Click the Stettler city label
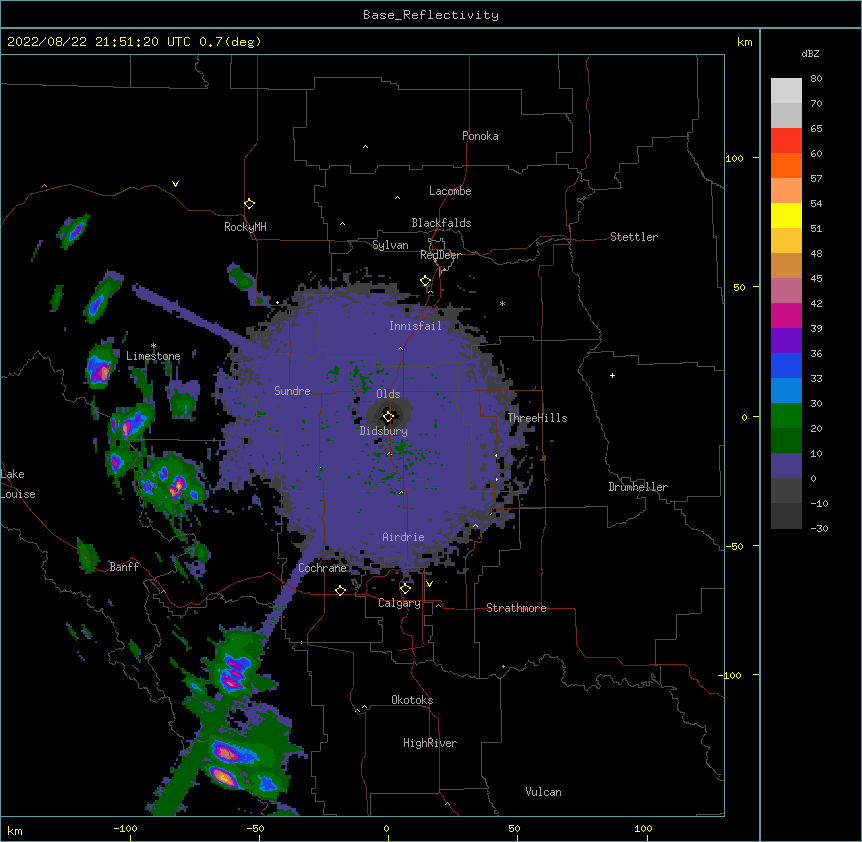This screenshot has height=842, width=862. [634, 237]
